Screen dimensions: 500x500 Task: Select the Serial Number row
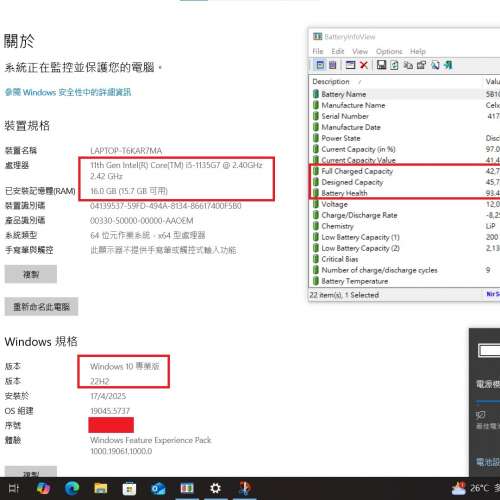pos(405,116)
